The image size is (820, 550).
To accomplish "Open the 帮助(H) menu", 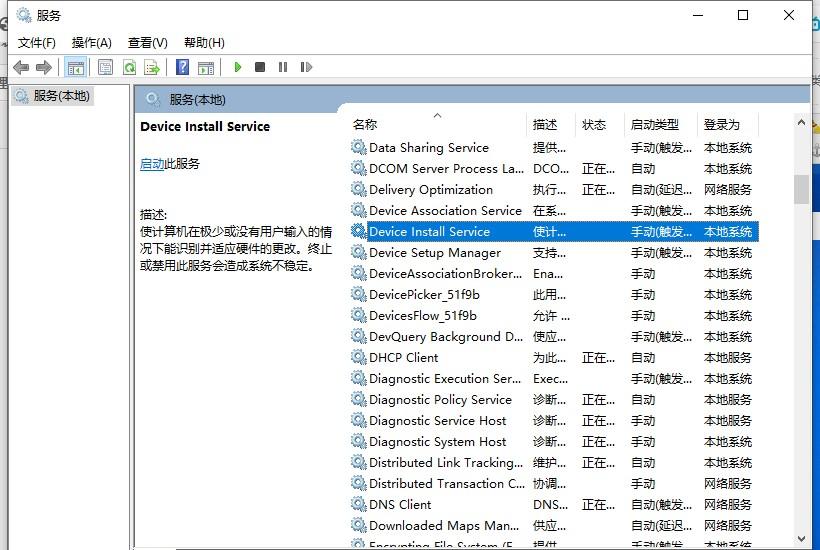I will click(x=204, y=42).
